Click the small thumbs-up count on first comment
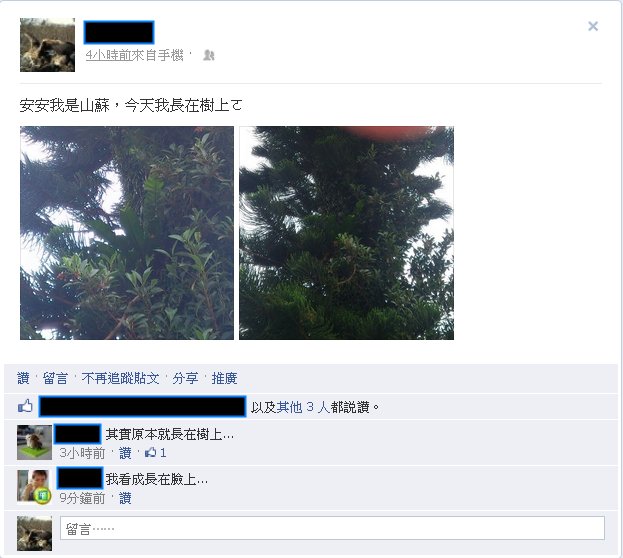 coord(156,453)
